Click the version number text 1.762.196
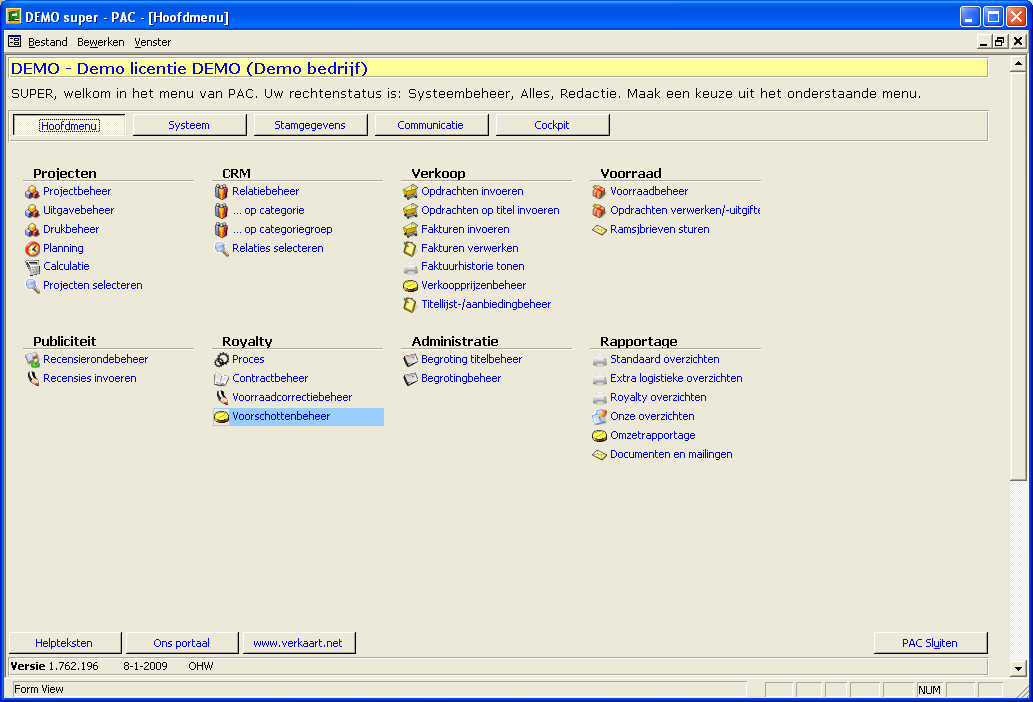1033x702 pixels. [x=73, y=666]
